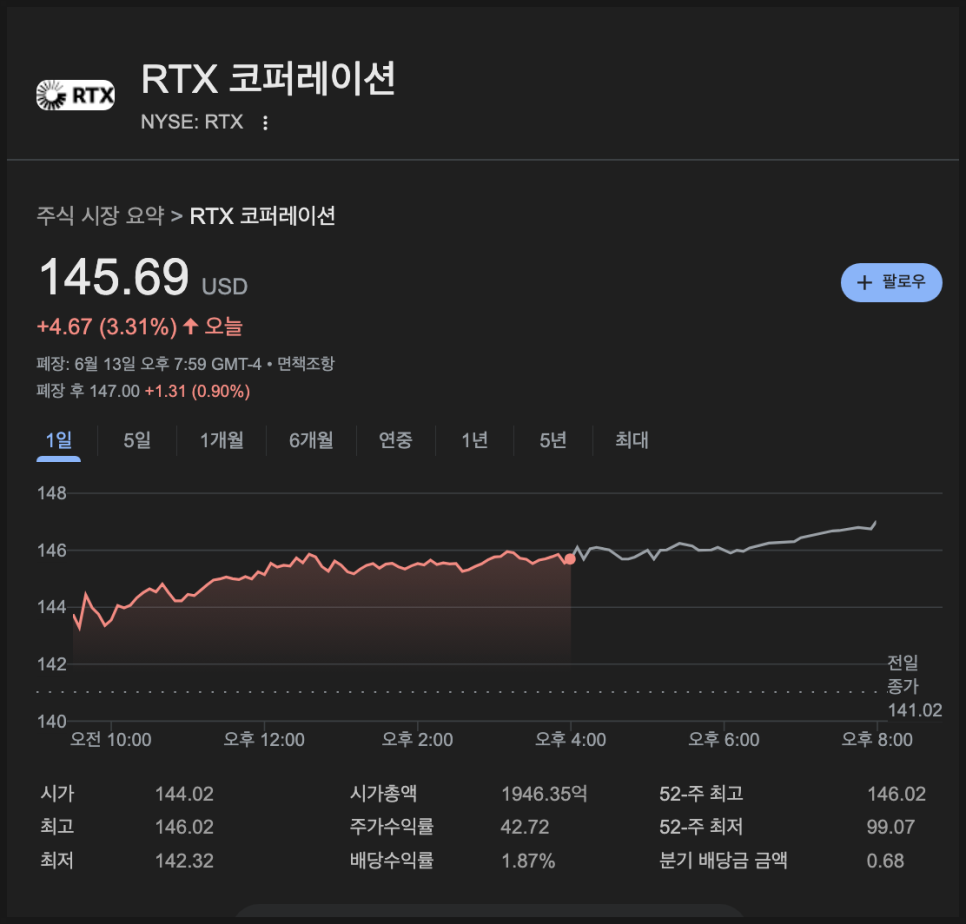Click the 오후 4:00 time axis label

[570, 739]
